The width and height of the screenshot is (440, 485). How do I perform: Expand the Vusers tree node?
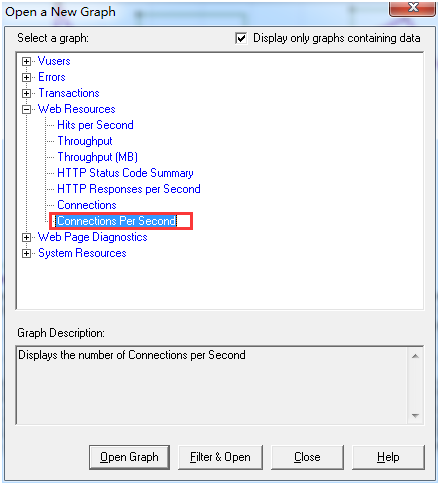(x=26, y=61)
